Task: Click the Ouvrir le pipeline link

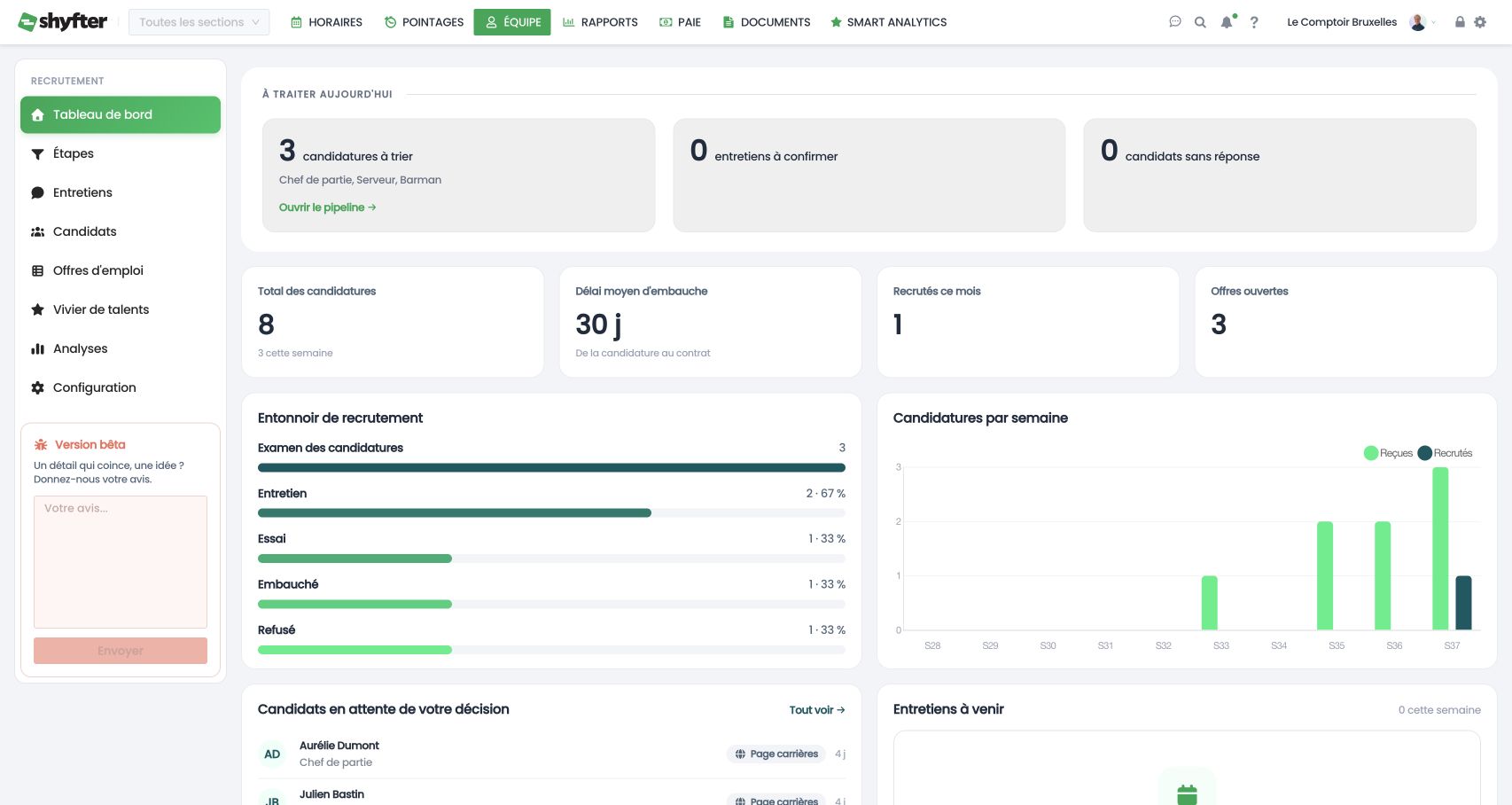Action: 327,207
